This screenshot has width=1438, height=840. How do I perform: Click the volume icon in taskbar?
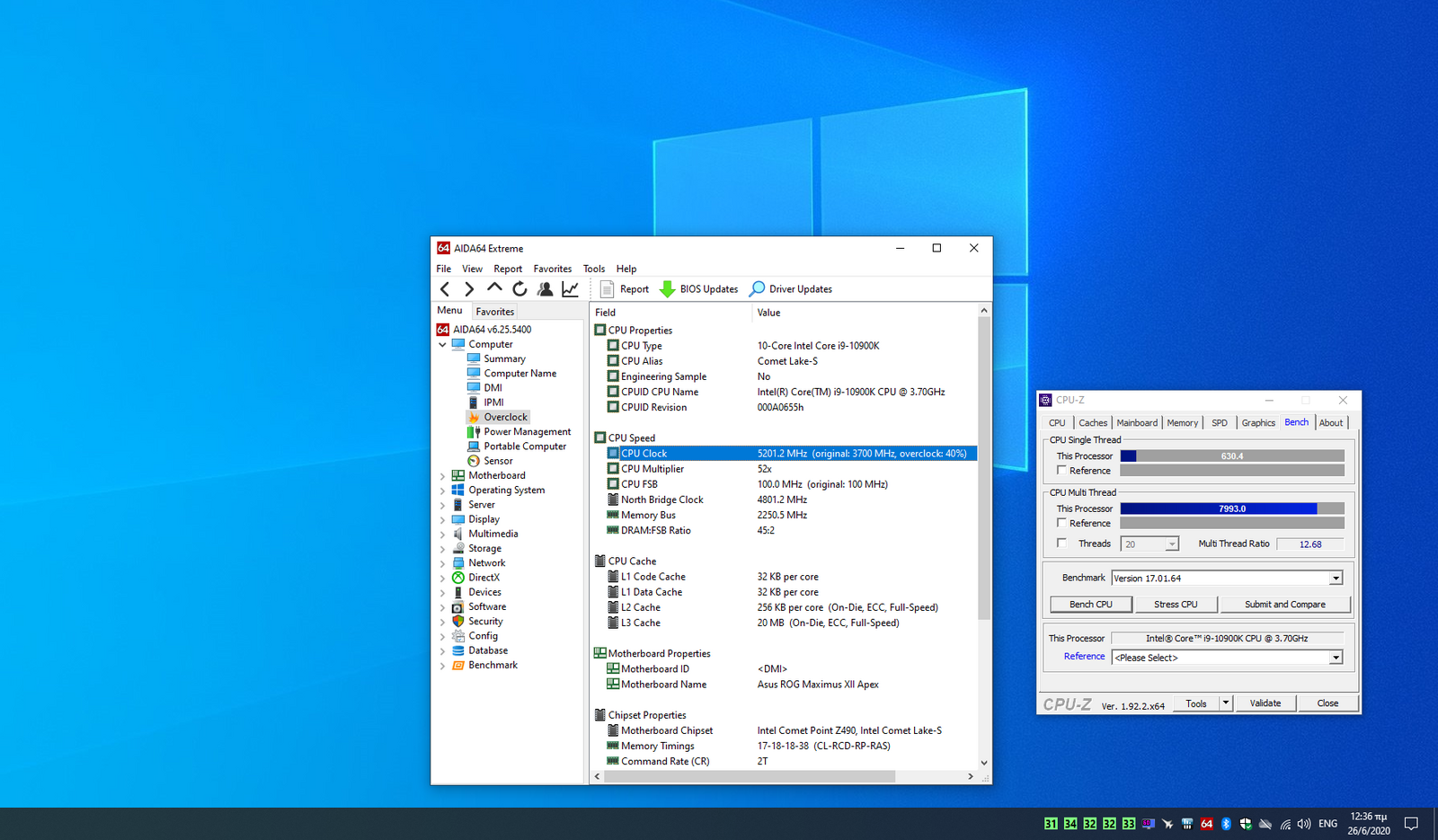coord(1304,824)
